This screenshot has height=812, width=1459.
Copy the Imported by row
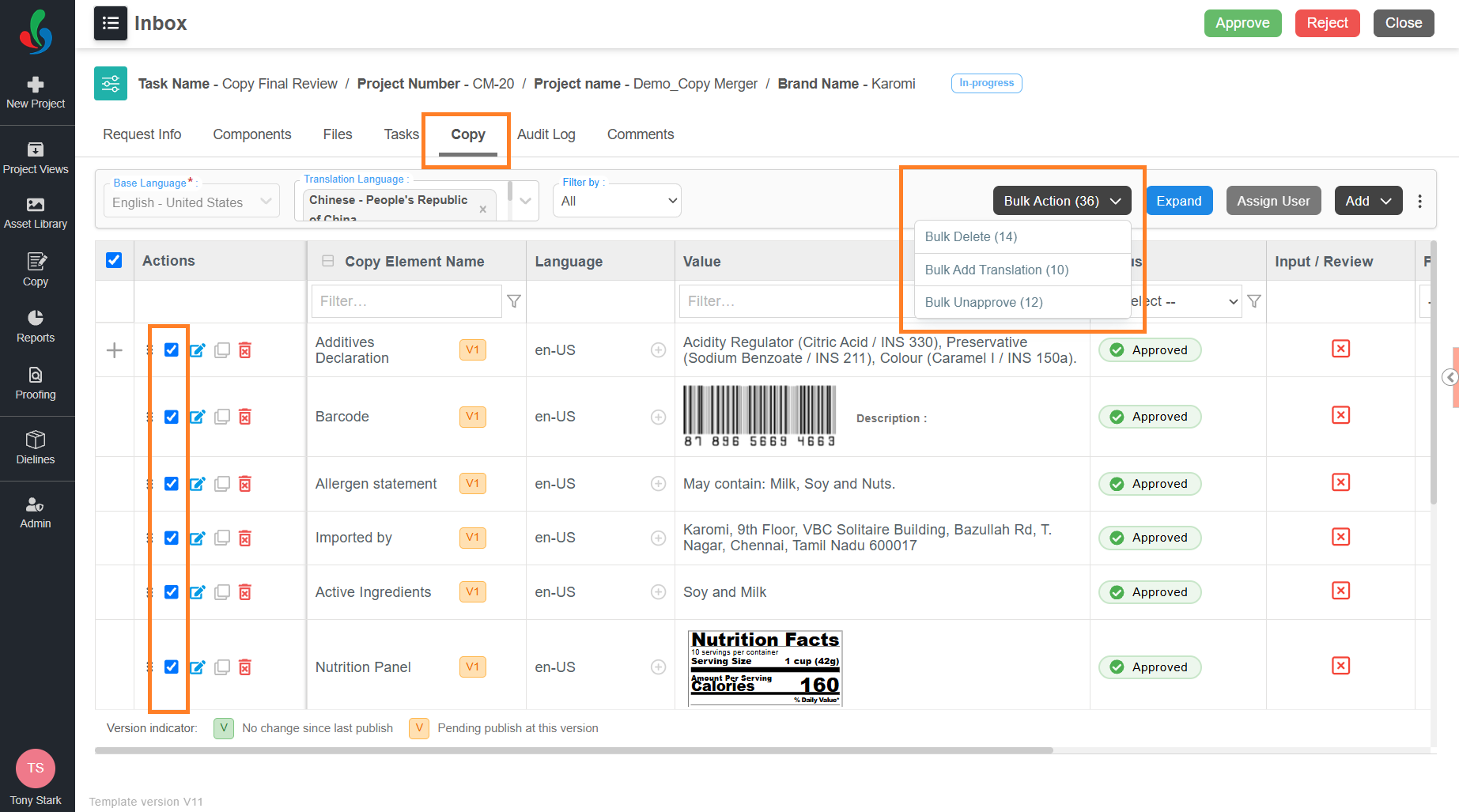[x=222, y=538]
